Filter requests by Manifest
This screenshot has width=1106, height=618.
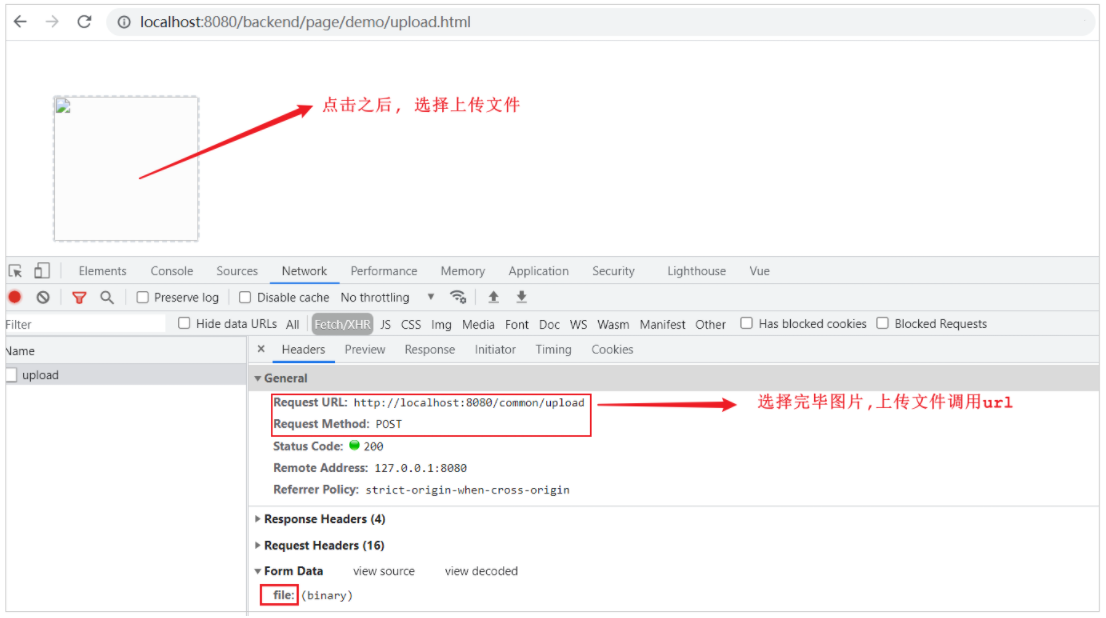click(x=662, y=325)
